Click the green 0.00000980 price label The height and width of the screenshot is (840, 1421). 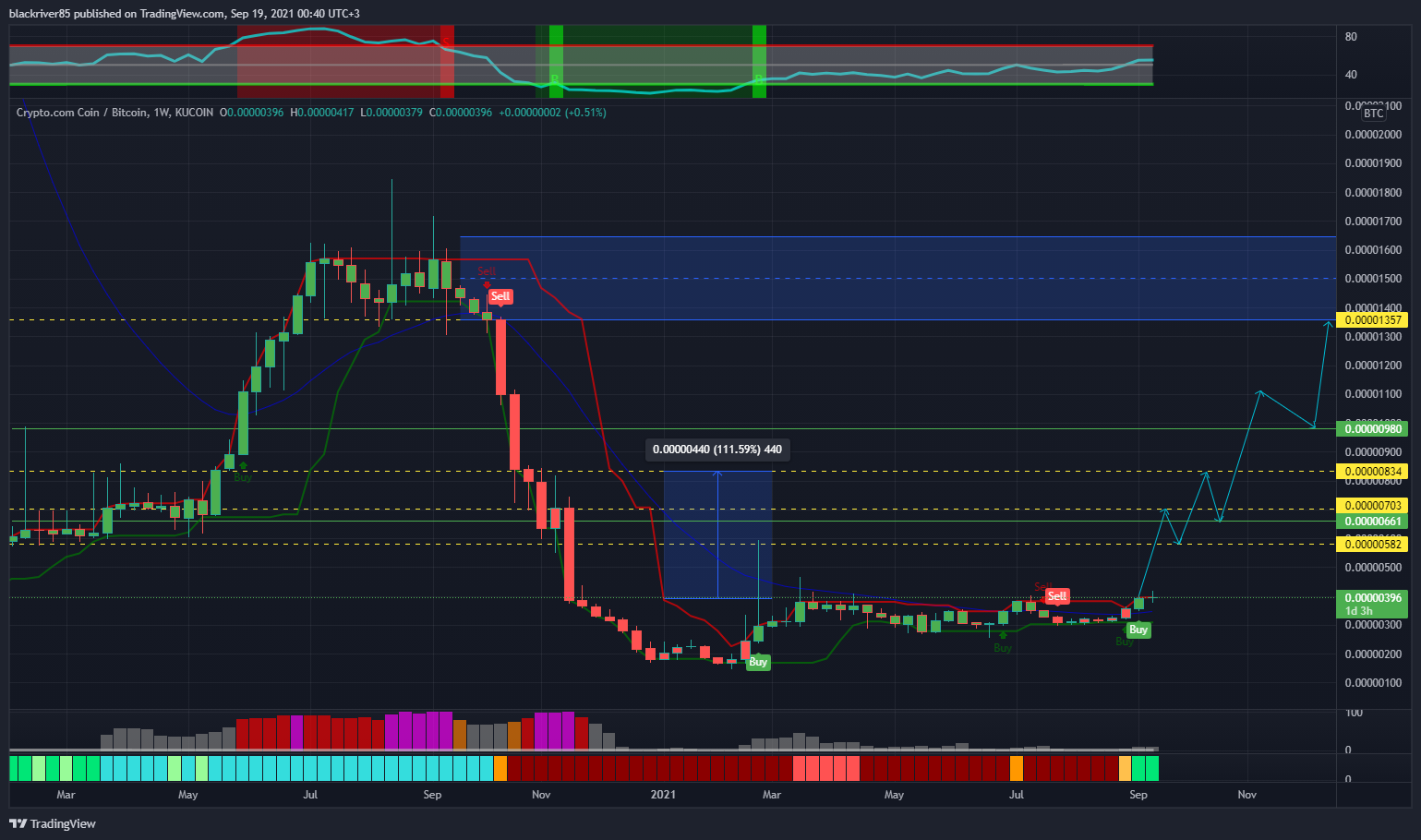tap(1373, 428)
